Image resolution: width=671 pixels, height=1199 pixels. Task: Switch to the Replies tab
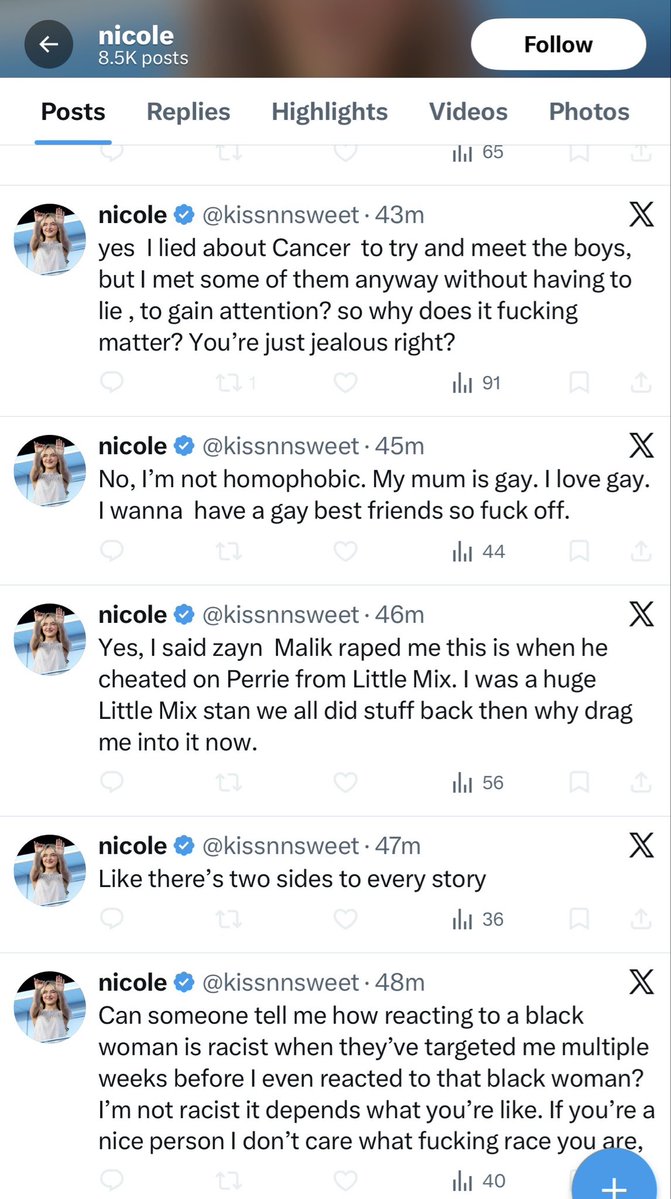pos(188,112)
